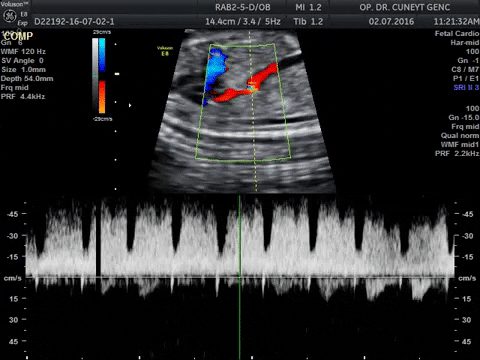
Task: Click the small yellow Voluson E8 watermark
Action: (165, 51)
